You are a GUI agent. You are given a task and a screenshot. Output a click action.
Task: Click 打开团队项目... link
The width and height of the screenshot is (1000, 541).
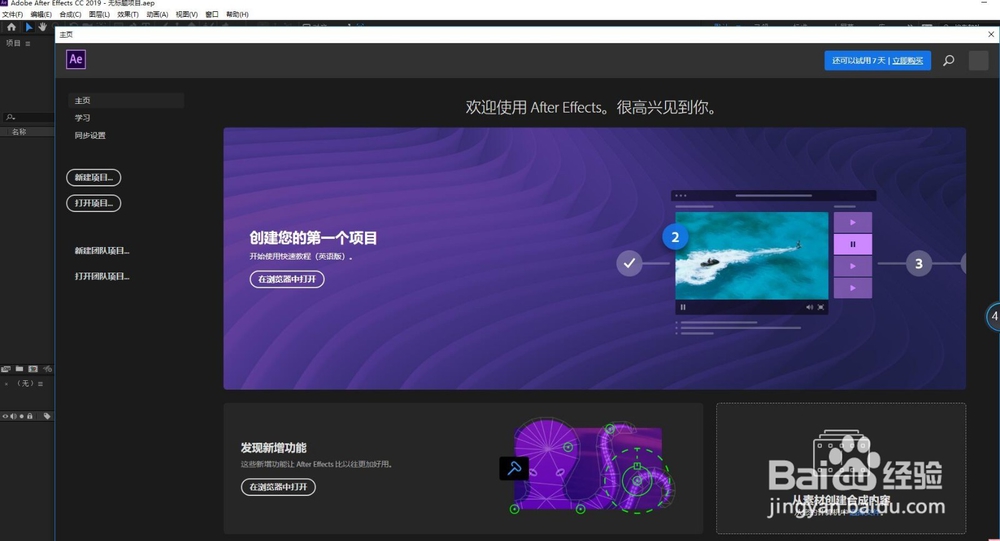pyautogui.click(x=102, y=276)
